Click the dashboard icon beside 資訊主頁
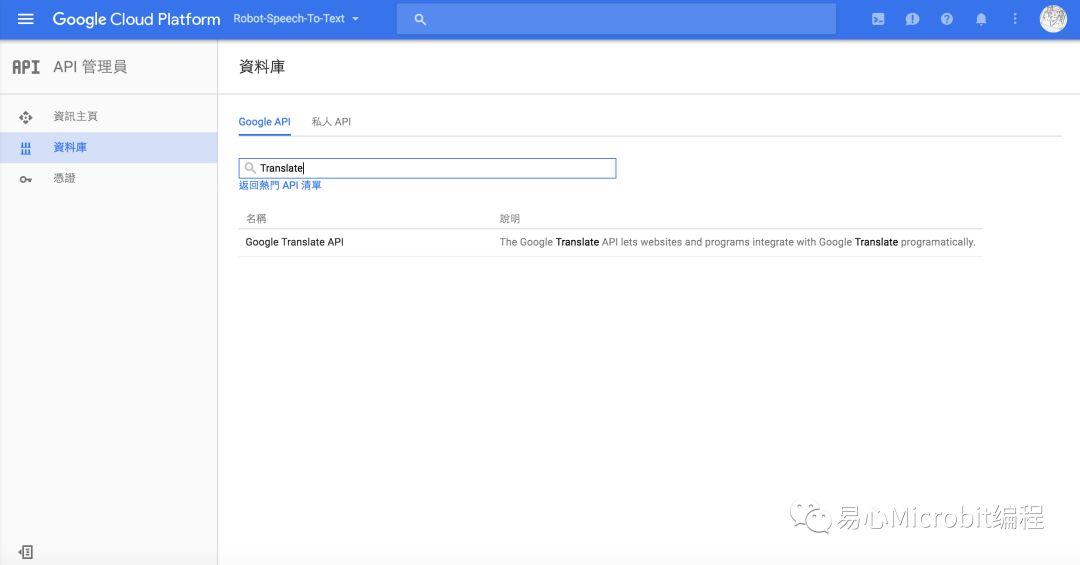This screenshot has width=1080, height=565. pyautogui.click(x=25, y=117)
